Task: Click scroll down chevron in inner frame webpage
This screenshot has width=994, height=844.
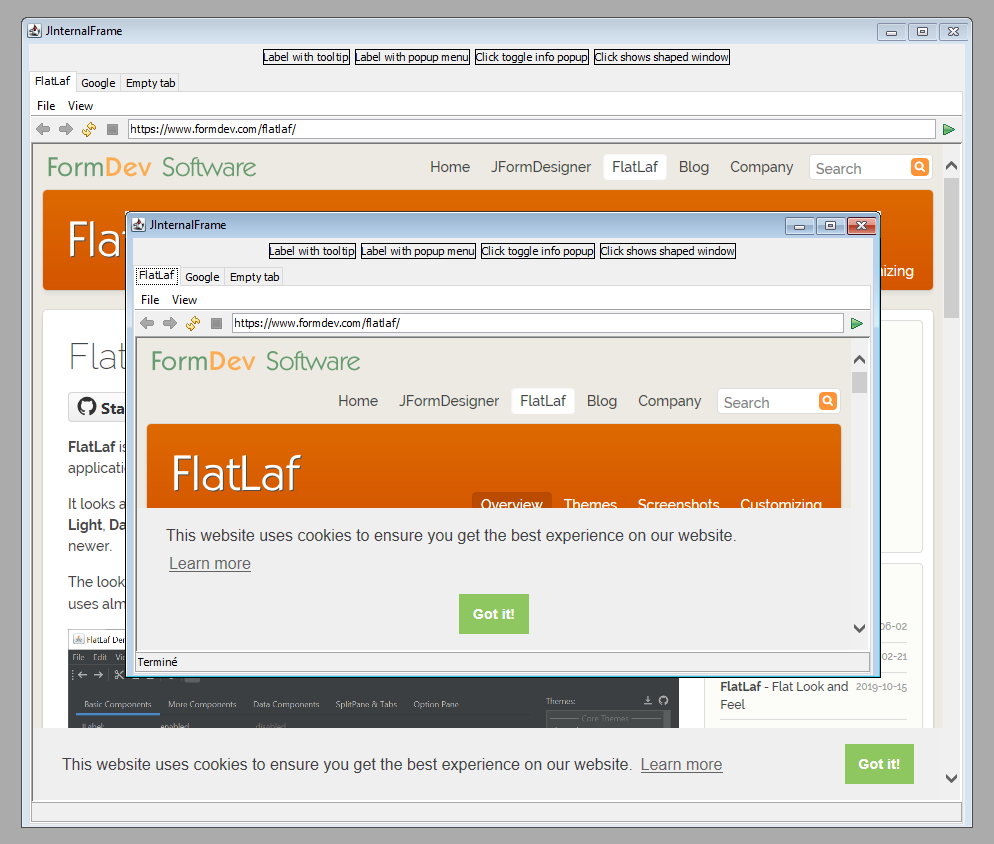Action: coord(859,628)
